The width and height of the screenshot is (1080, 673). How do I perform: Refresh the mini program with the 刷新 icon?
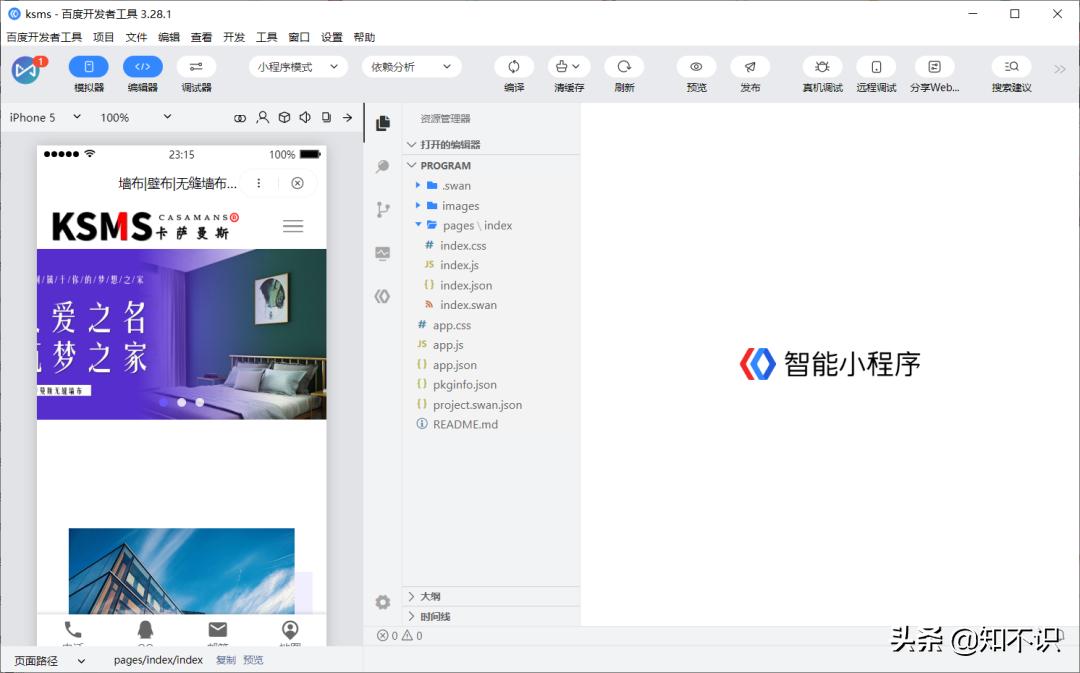point(623,67)
